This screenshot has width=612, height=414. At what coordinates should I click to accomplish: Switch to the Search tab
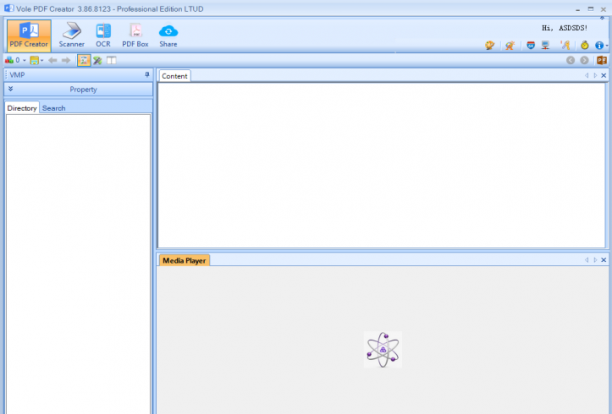[x=53, y=108]
